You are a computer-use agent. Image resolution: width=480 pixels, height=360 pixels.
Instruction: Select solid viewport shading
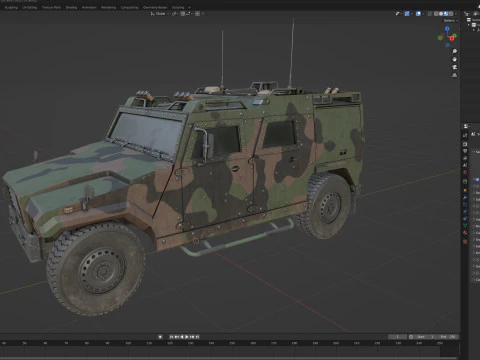pyautogui.click(x=441, y=14)
